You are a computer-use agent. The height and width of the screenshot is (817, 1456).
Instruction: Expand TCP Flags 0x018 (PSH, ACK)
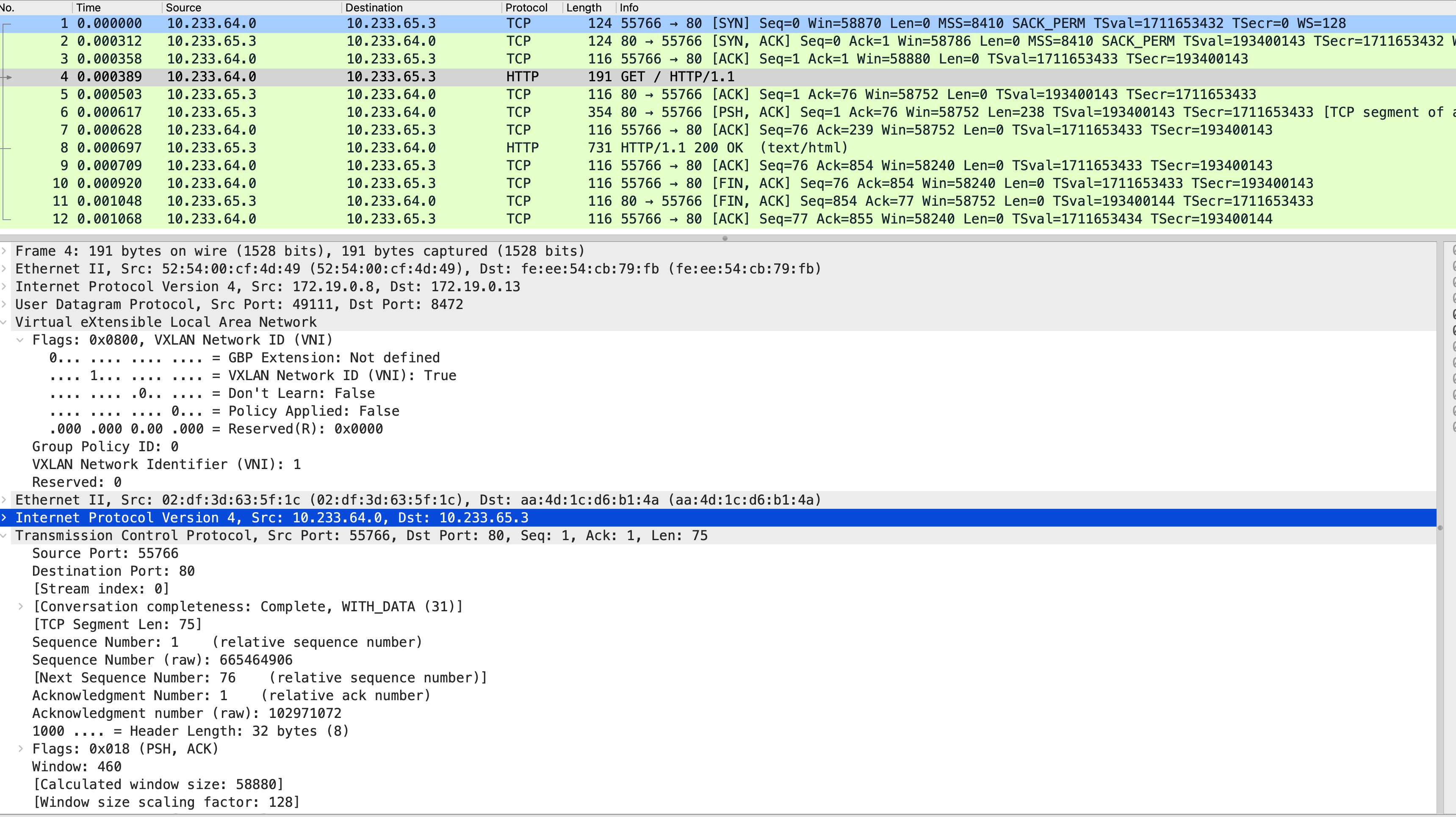tap(20, 749)
